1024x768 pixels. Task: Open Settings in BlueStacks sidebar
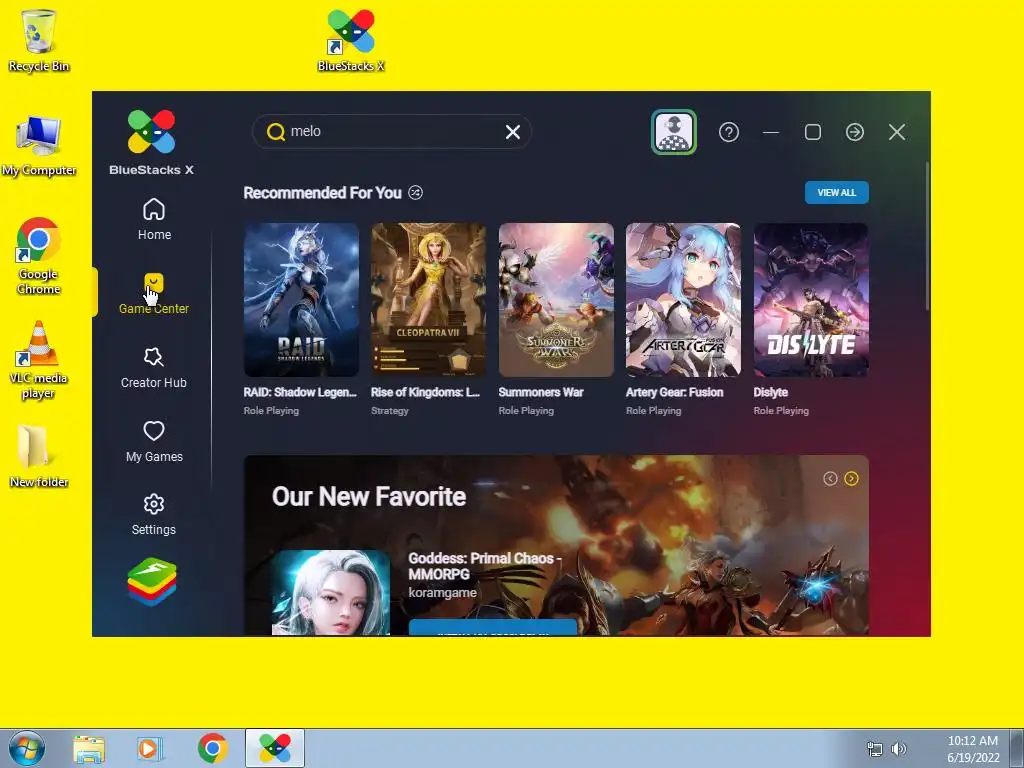coord(153,515)
